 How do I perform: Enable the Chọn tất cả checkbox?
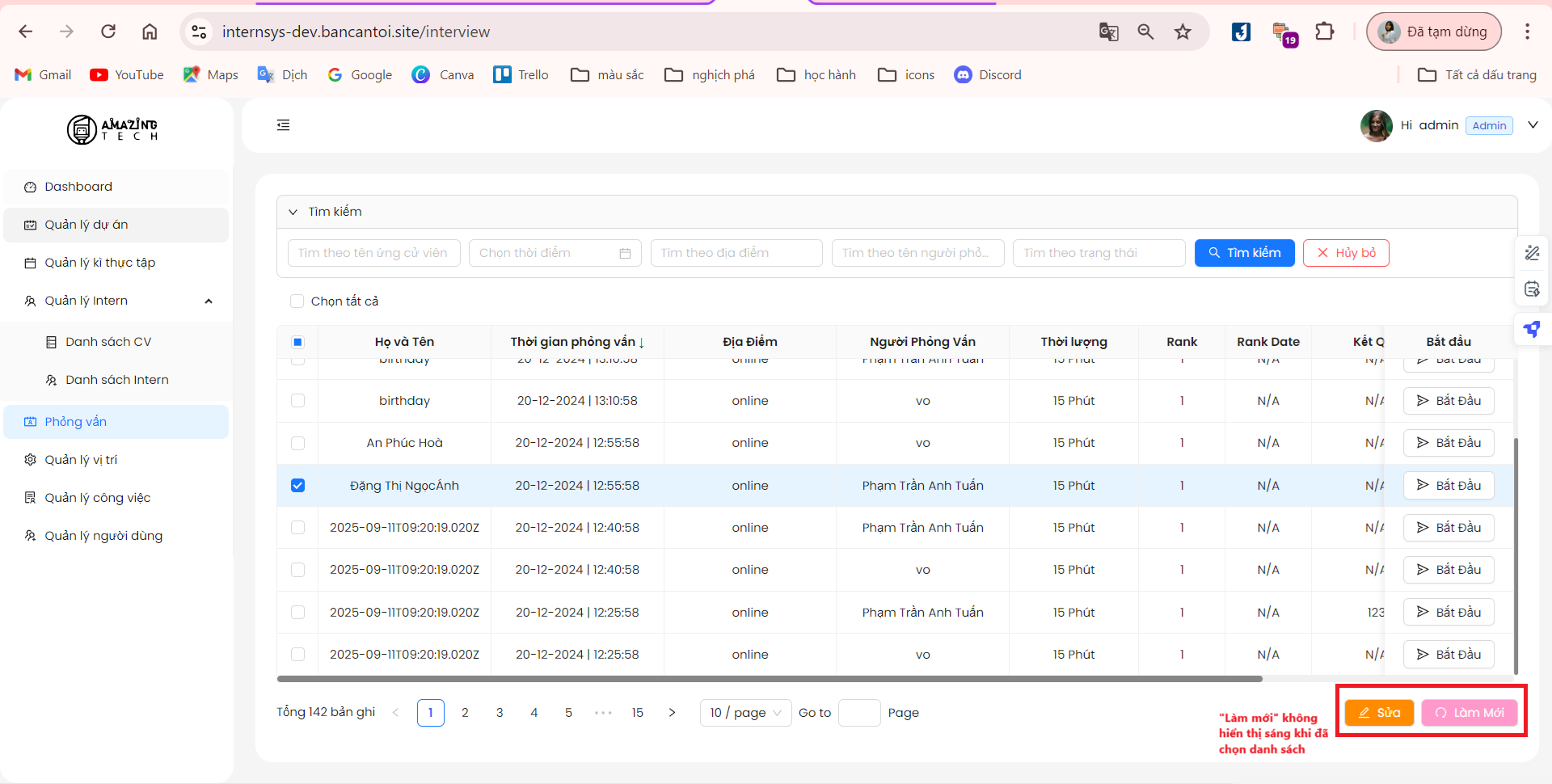click(x=297, y=301)
